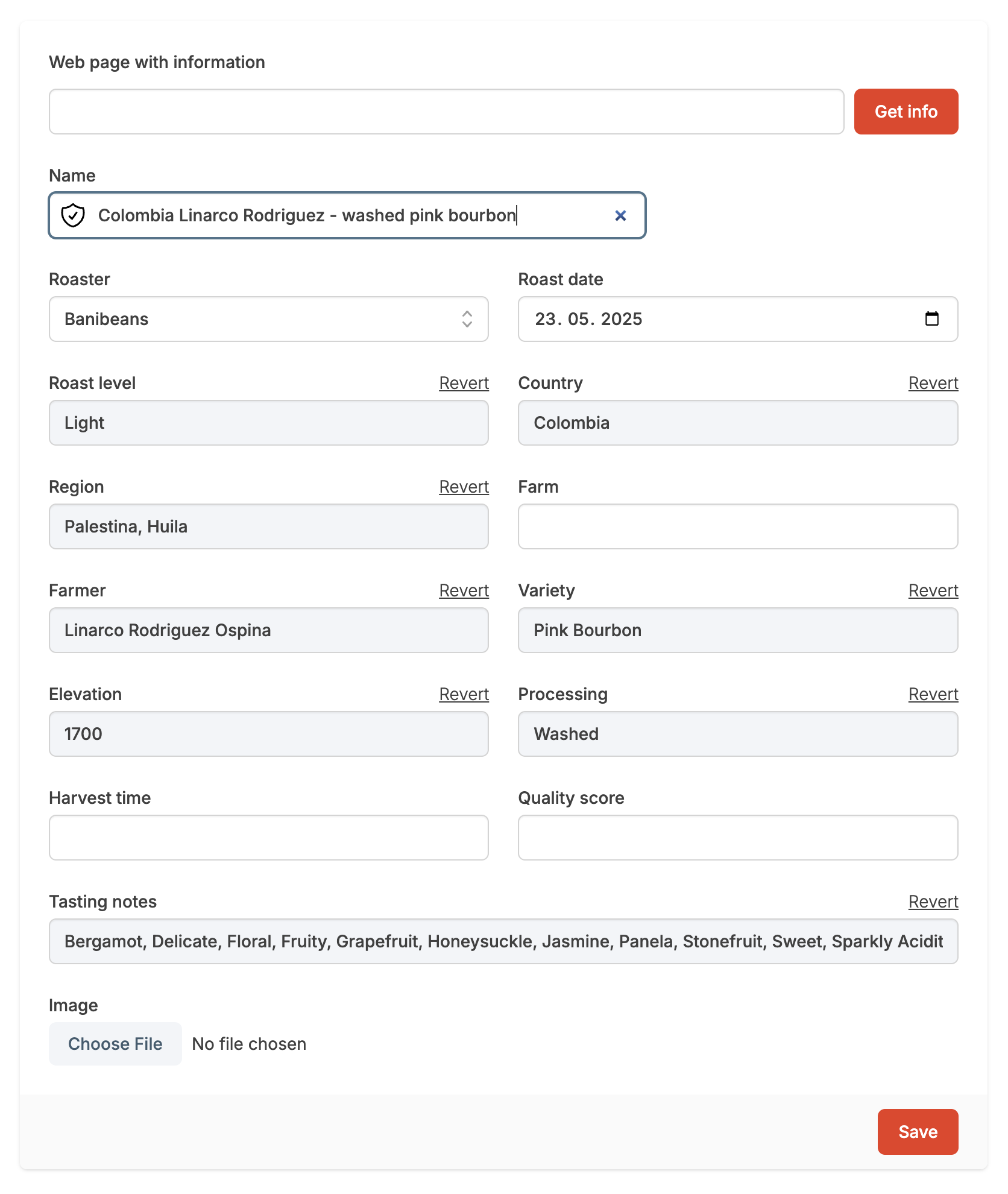This screenshot has width=1008, height=1194.
Task: Clear the Name field with the X icon
Action: click(x=620, y=215)
